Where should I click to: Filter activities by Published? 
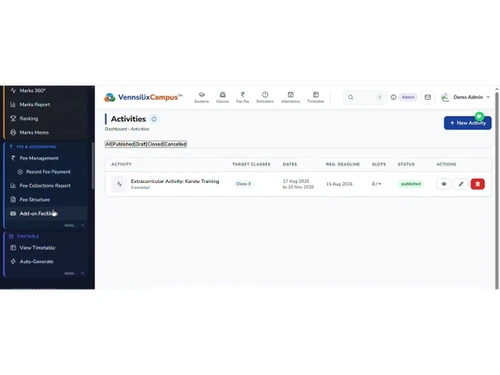(123, 144)
